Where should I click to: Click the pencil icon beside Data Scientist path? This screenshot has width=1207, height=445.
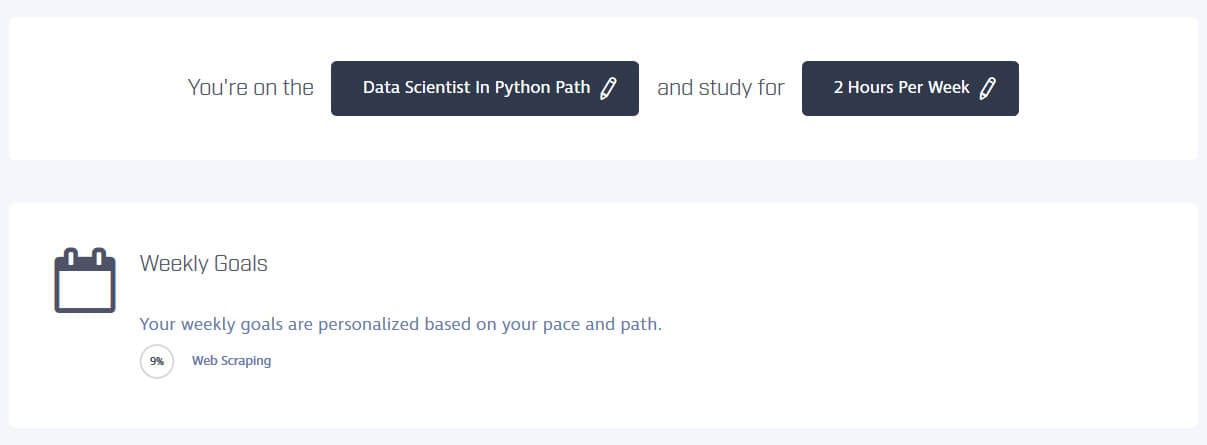[x=608, y=88]
